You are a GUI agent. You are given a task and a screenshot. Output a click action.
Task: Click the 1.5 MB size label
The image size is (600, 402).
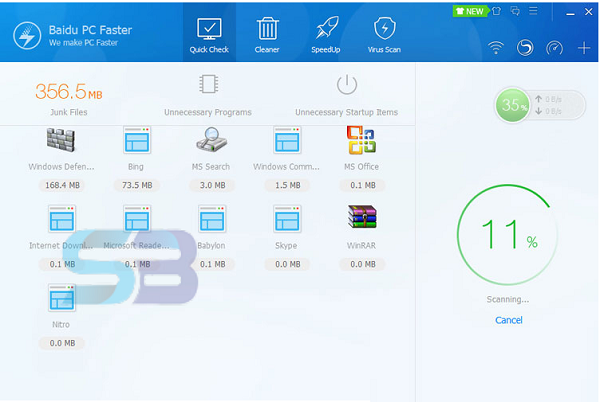(x=288, y=186)
